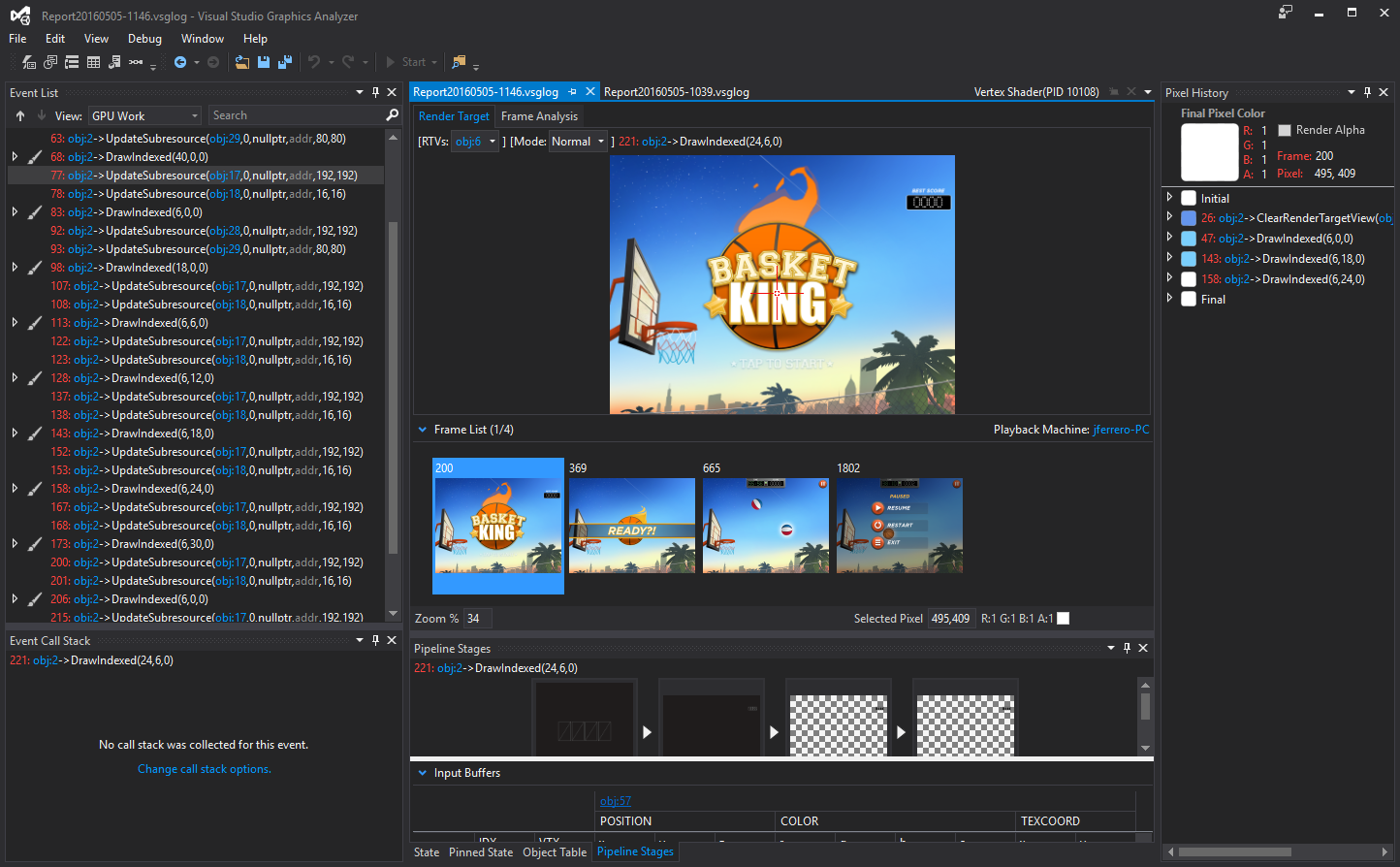Pin the Pixel History panel
The height and width of the screenshot is (867, 1400).
1368,92
